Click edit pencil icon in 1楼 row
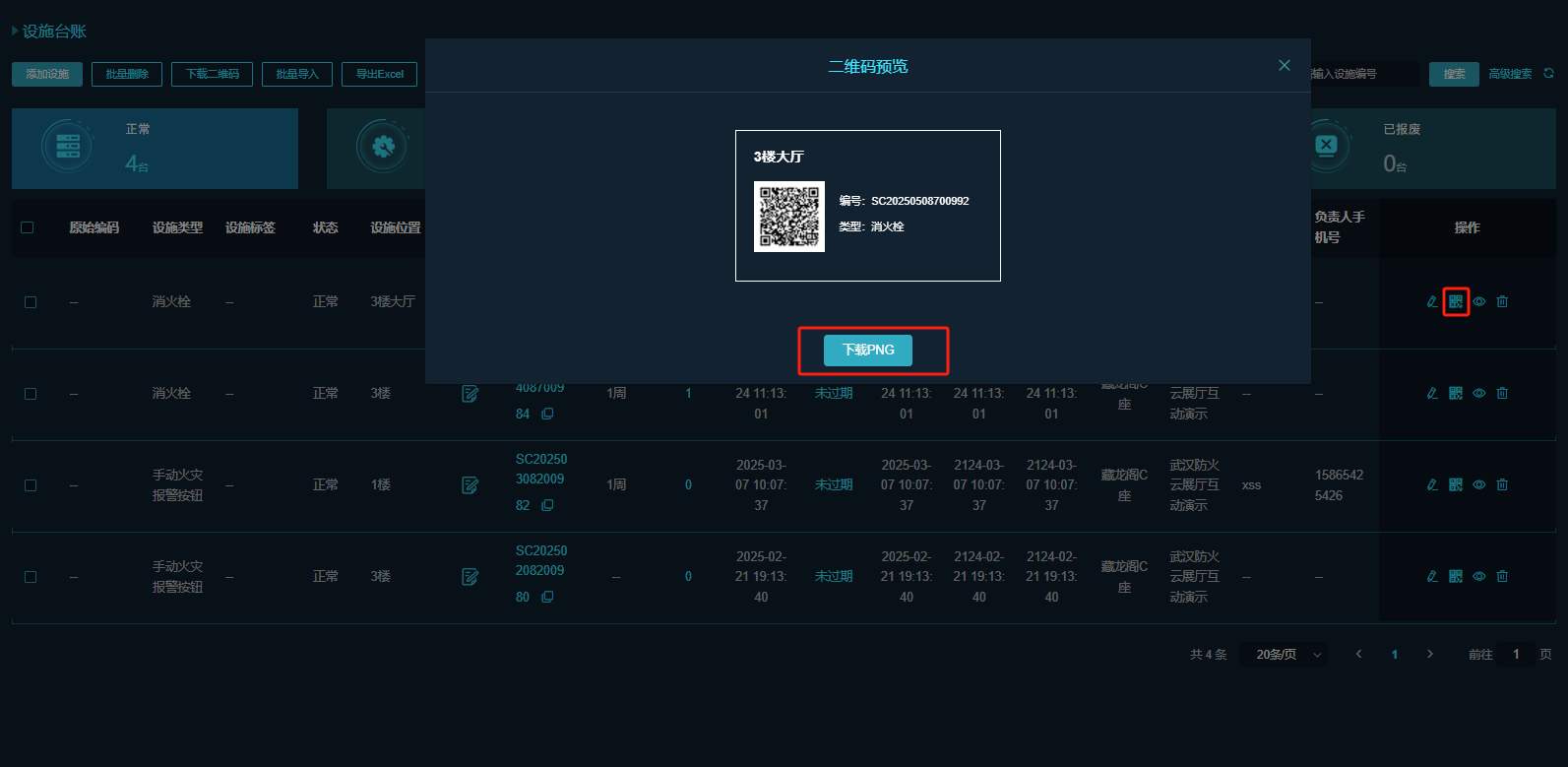Viewport: 1568px width, 767px height. 1432,484
